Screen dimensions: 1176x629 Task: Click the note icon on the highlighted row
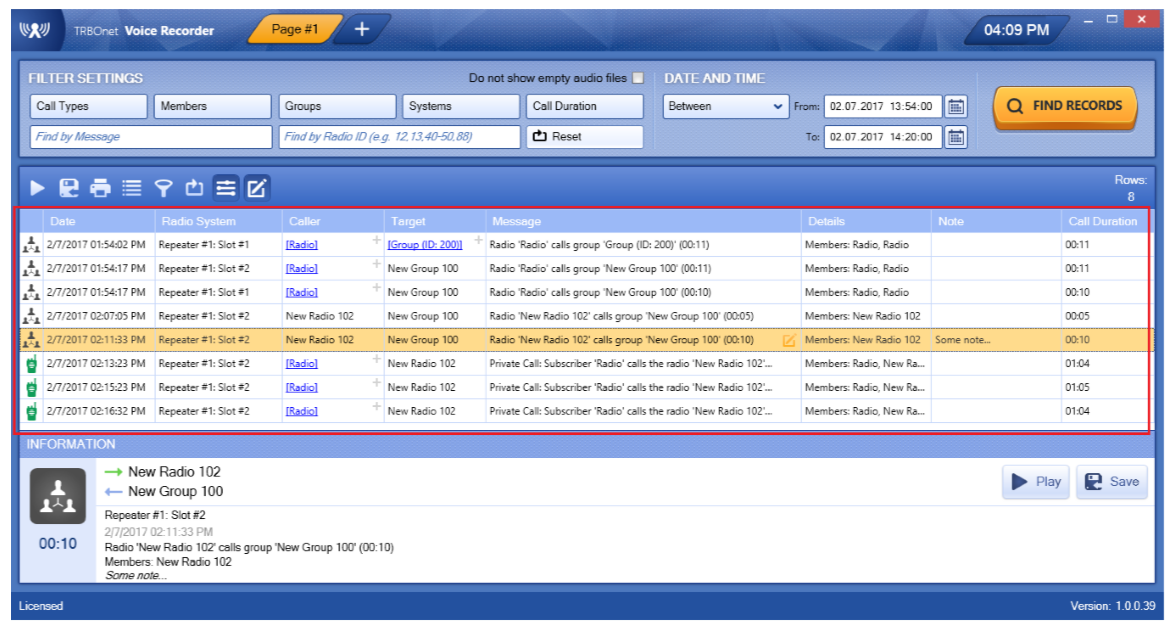[x=788, y=340]
